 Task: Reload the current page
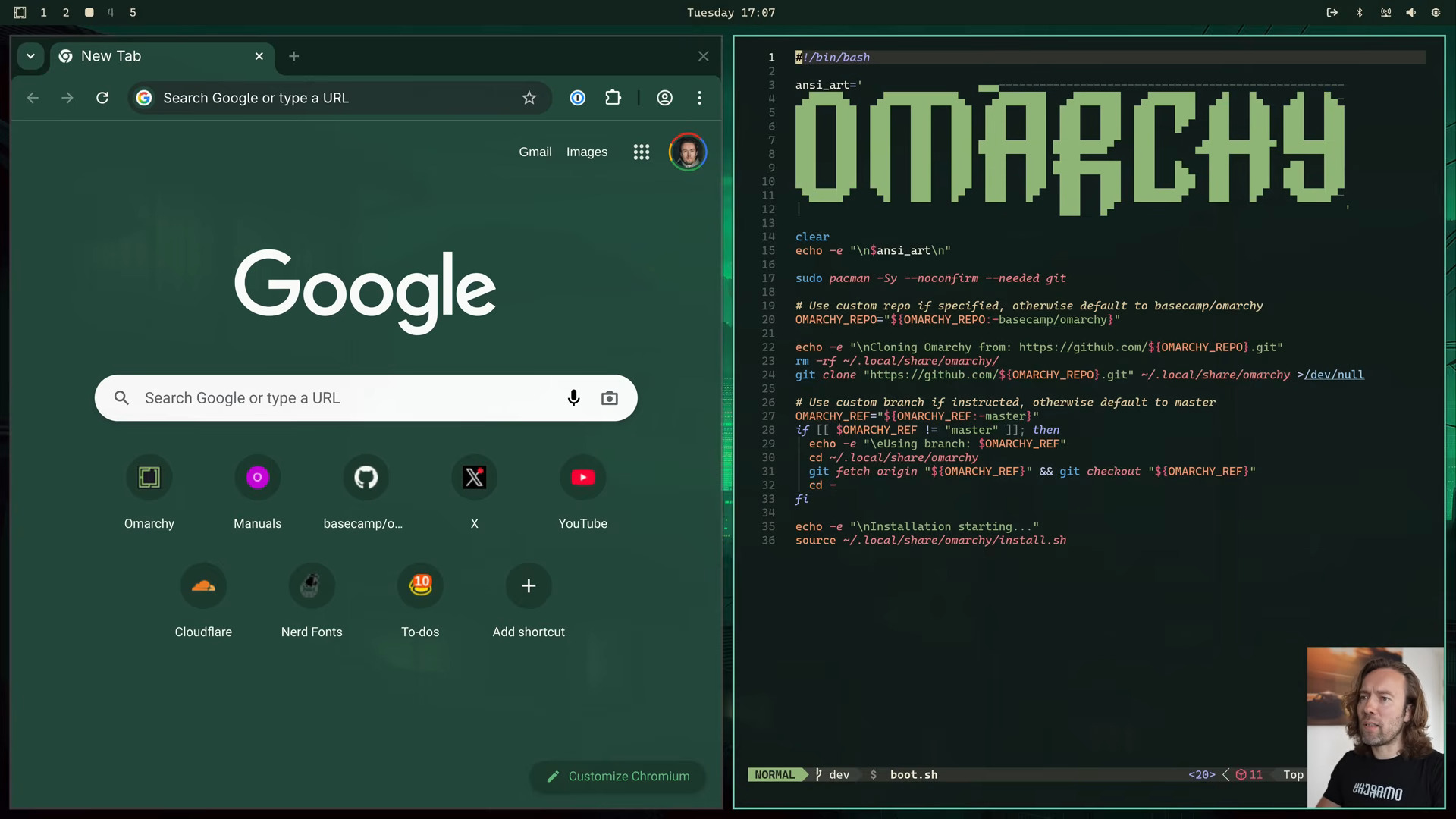[x=102, y=98]
